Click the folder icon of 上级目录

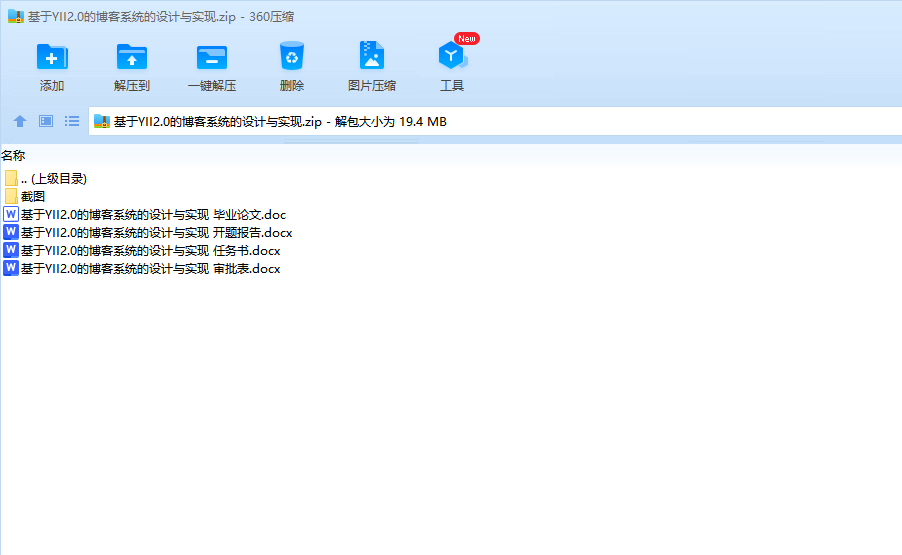point(11,178)
